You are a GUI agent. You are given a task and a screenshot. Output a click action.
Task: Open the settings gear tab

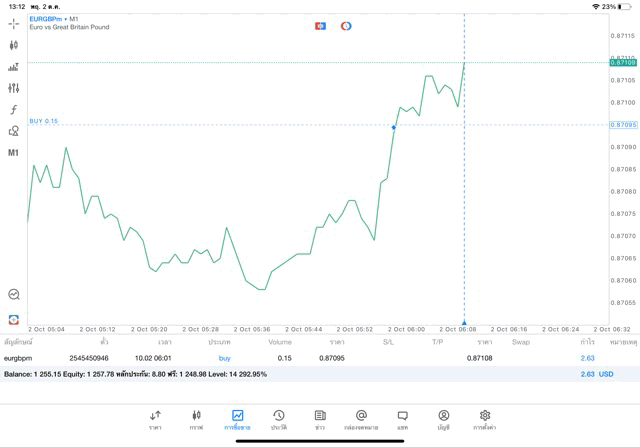click(x=485, y=419)
